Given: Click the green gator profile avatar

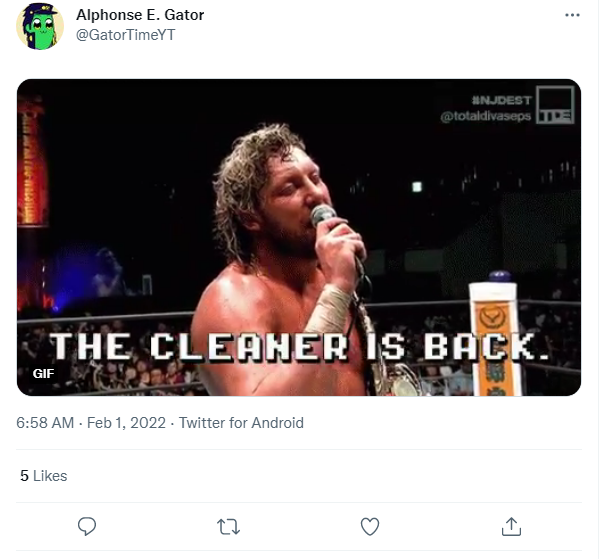Looking at the screenshot, I should 40,26.
